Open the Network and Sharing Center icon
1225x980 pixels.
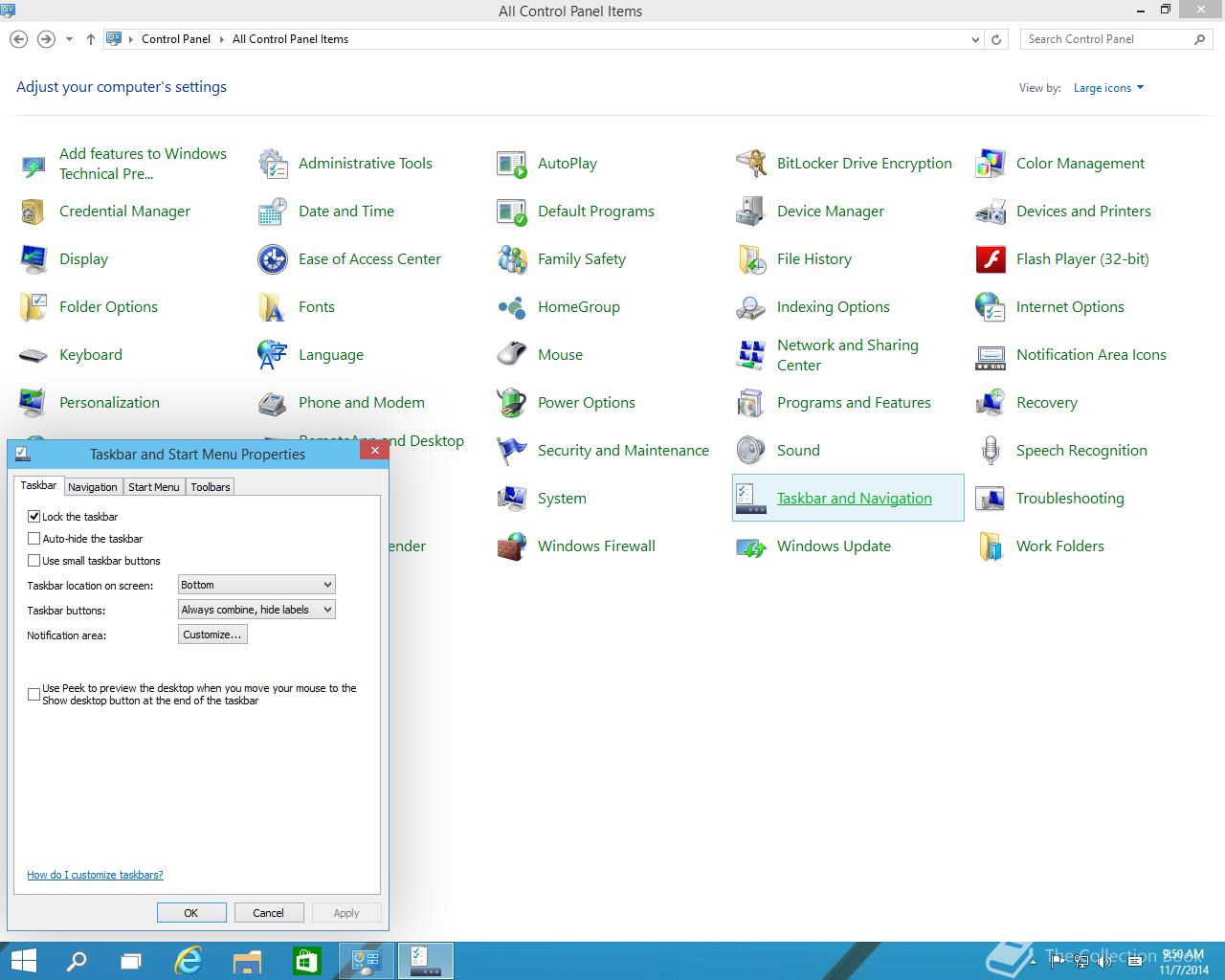(751, 355)
